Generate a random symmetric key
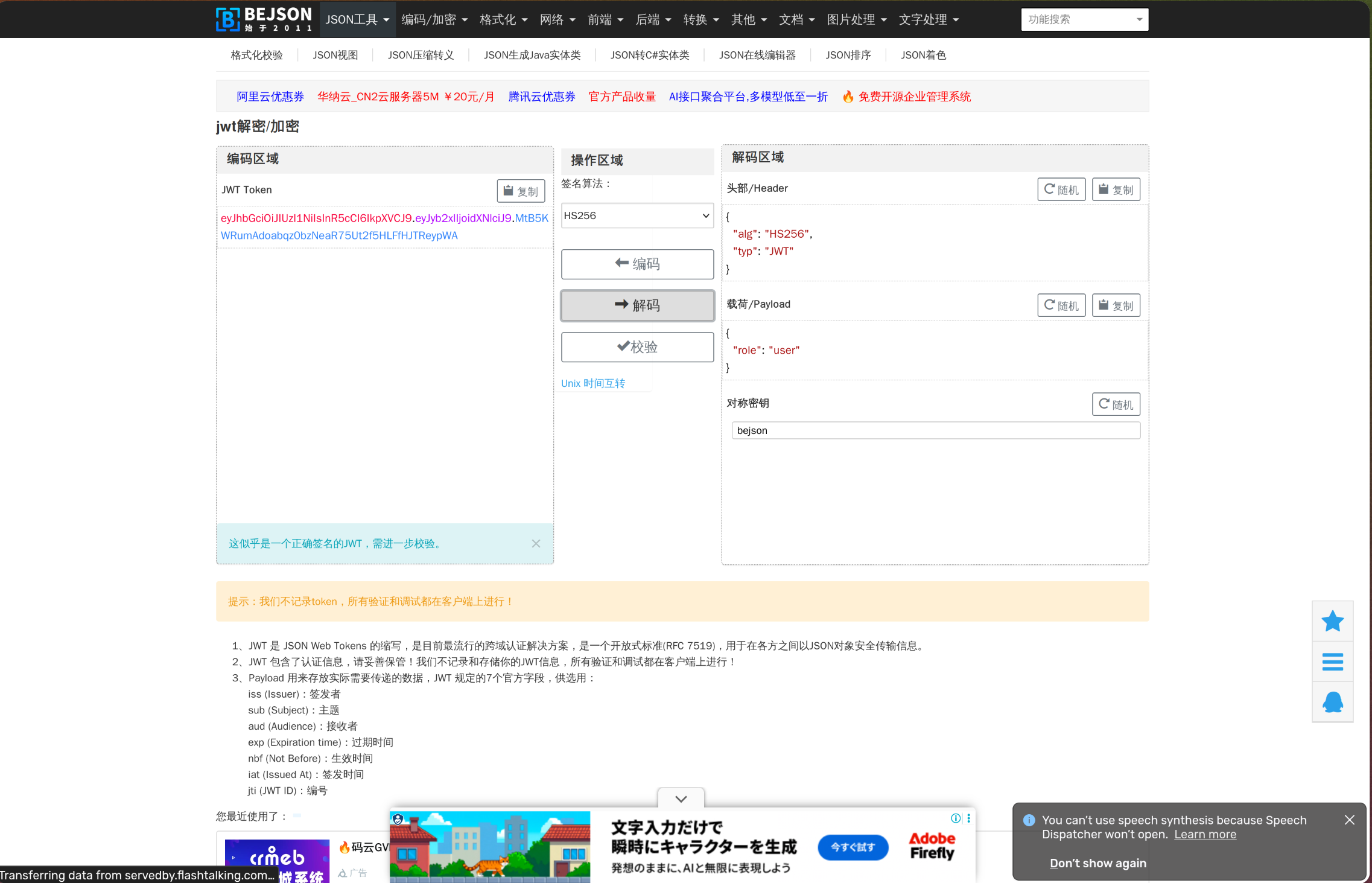This screenshot has height=883, width=1372. click(1115, 404)
